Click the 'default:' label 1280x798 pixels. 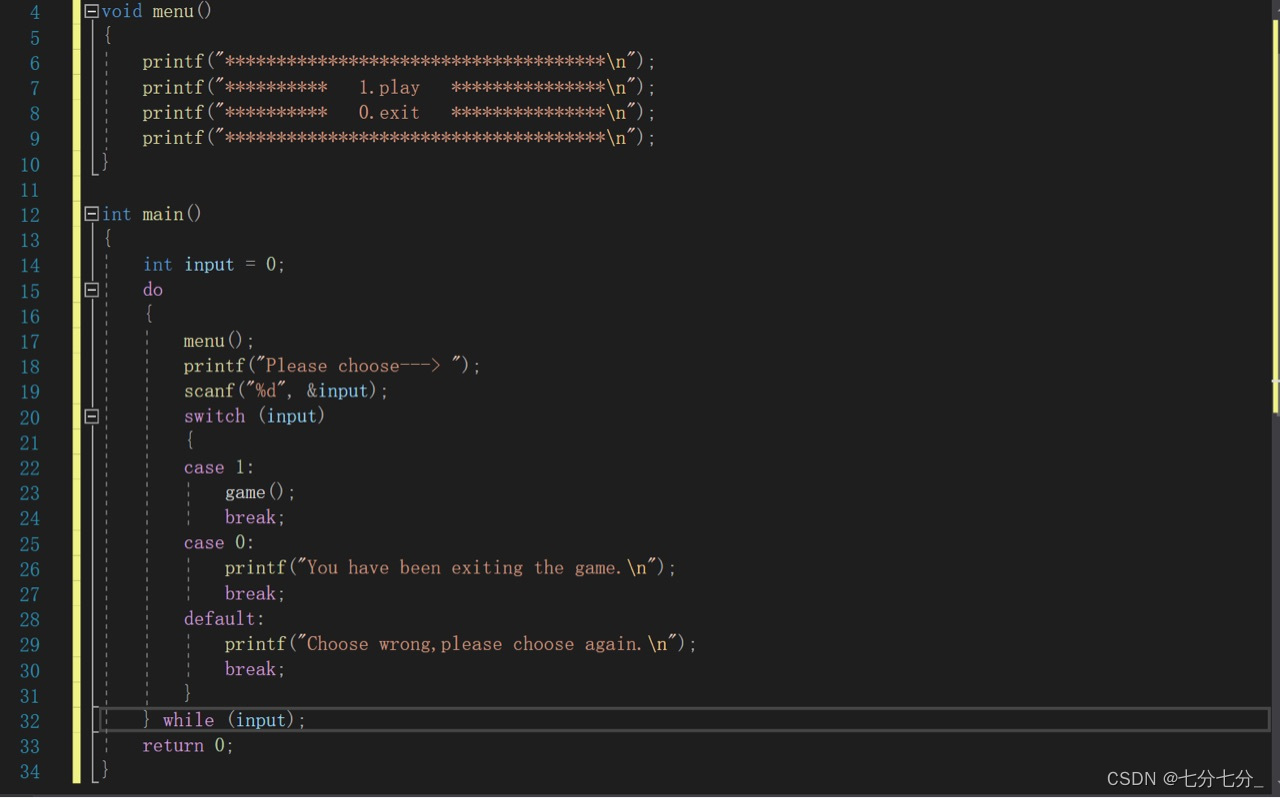tap(224, 619)
